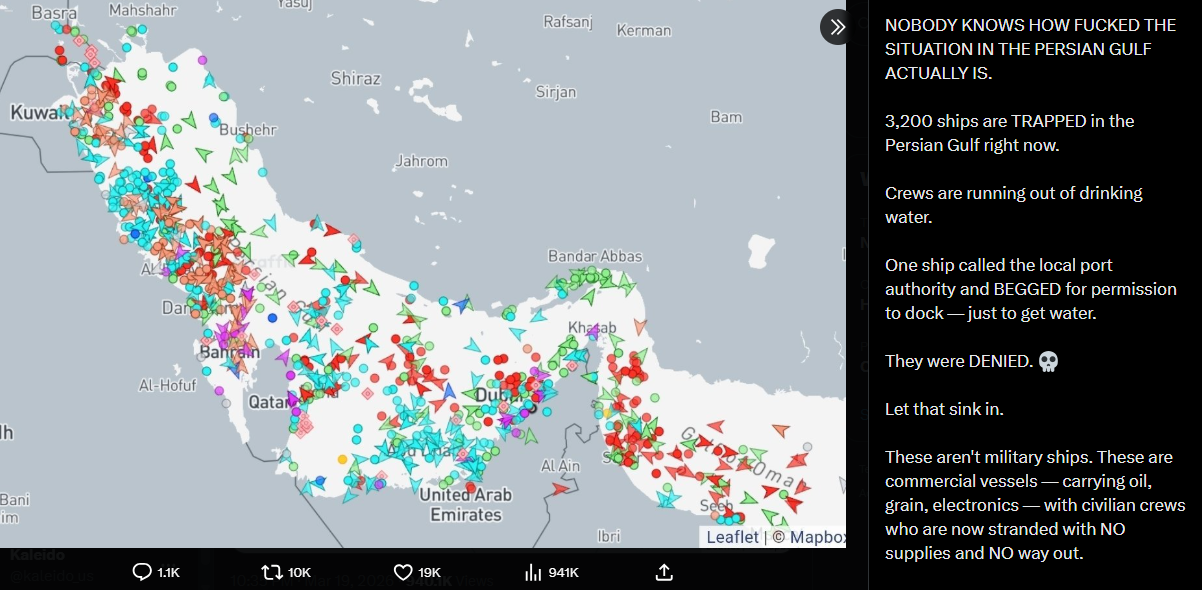Share the post using the share icon
The image size is (1202, 590).
pos(662,570)
